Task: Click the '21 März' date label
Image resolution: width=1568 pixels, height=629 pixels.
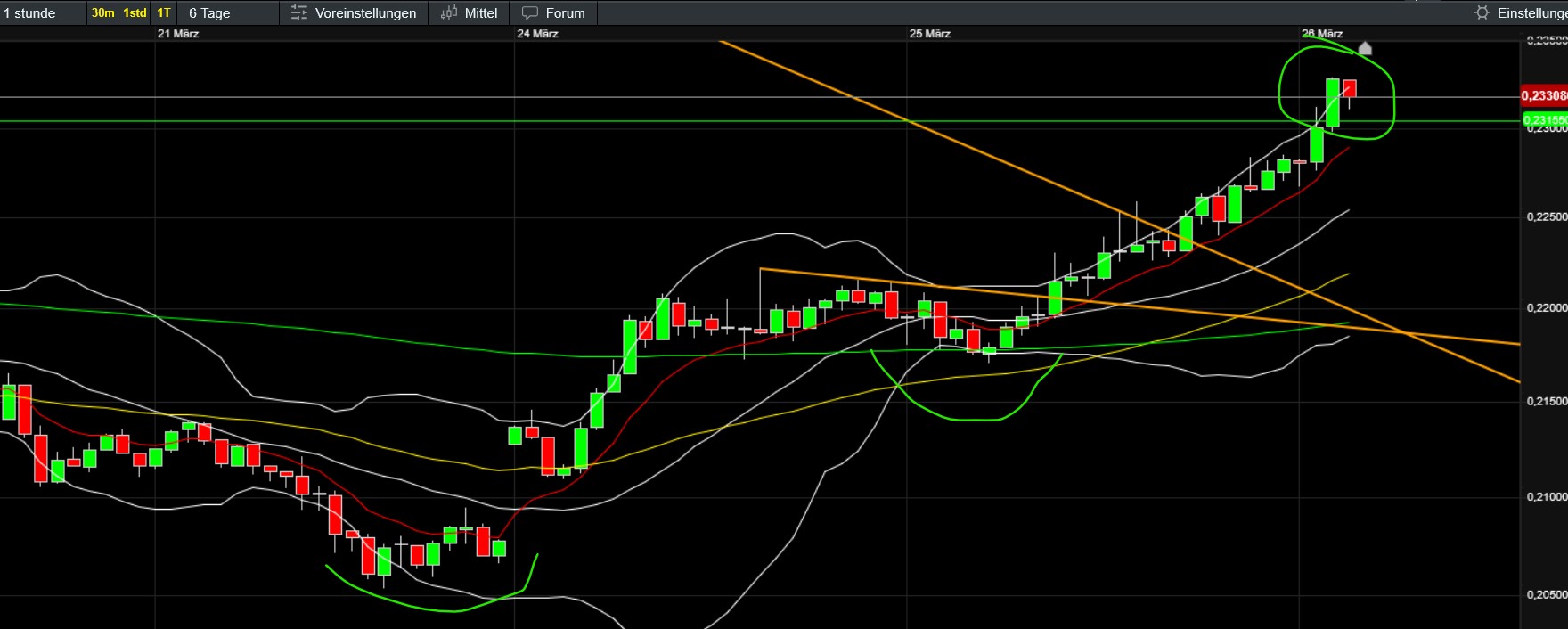Action: [x=178, y=34]
